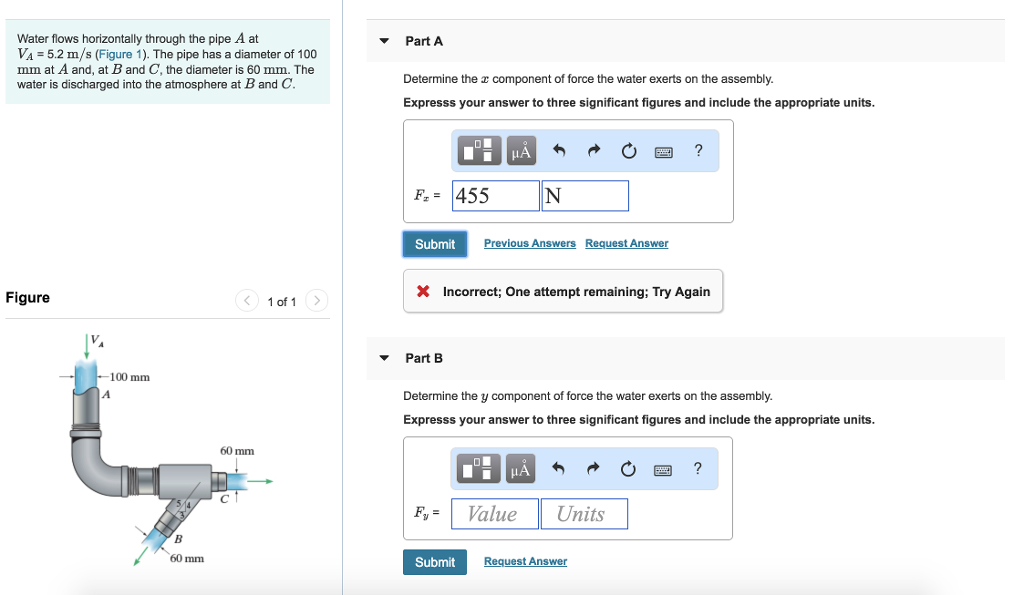Open Greek symbols menu in Part A
Screen dimensions: 1024x595
click(521, 151)
